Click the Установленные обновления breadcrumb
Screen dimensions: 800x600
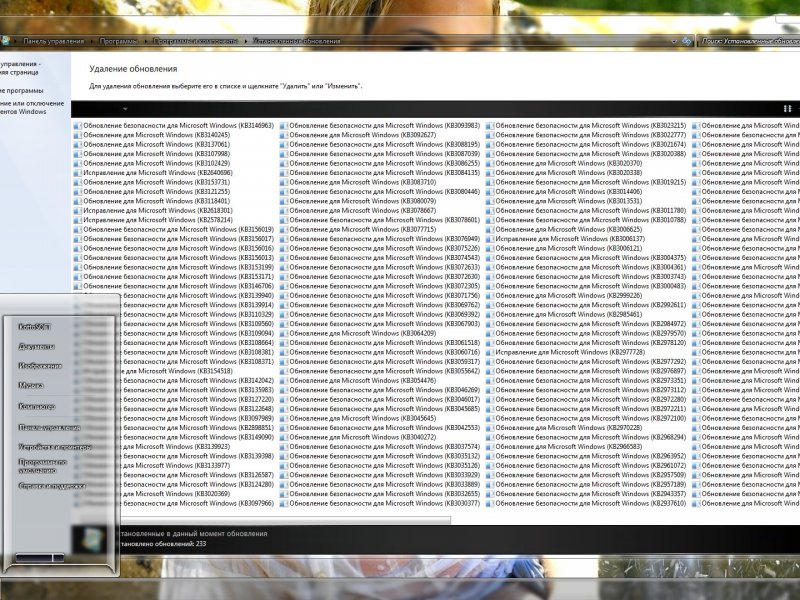(x=296, y=41)
